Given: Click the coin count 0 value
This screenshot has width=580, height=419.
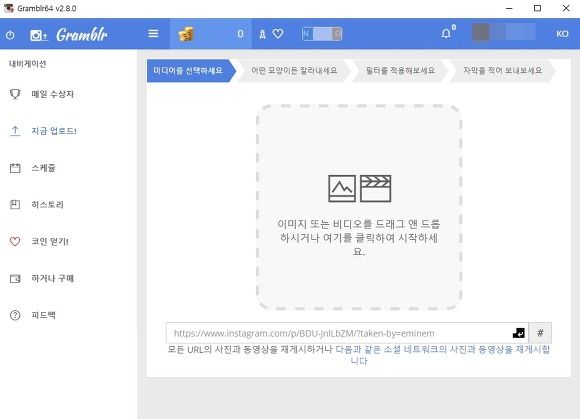Looking at the screenshot, I should click(240, 34).
